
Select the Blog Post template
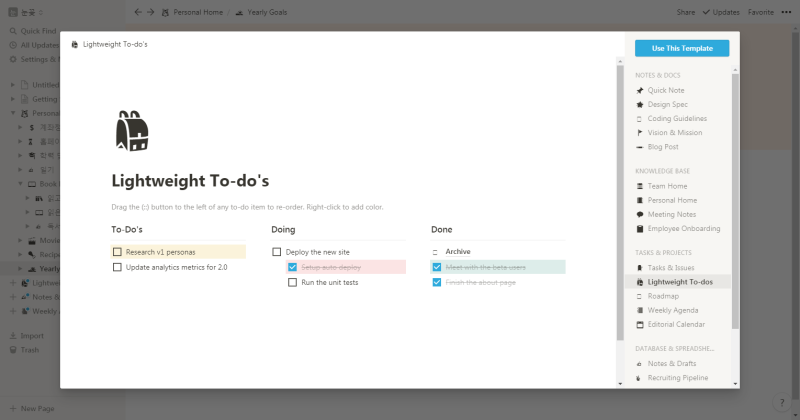click(663, 147)
